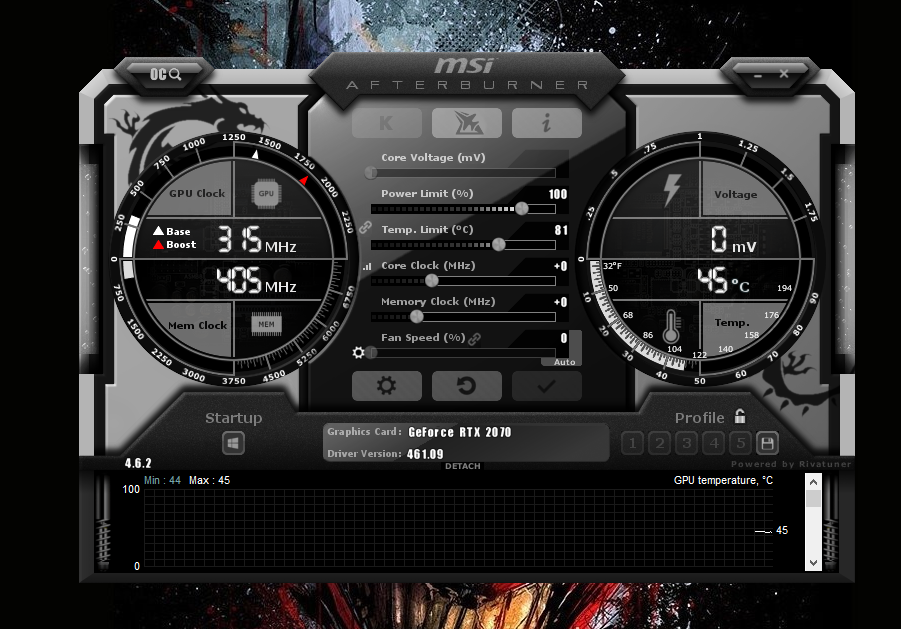This screenshot has width=901, height=629.
Task: Toggle the profile lock icon
Action: (740, 416)
